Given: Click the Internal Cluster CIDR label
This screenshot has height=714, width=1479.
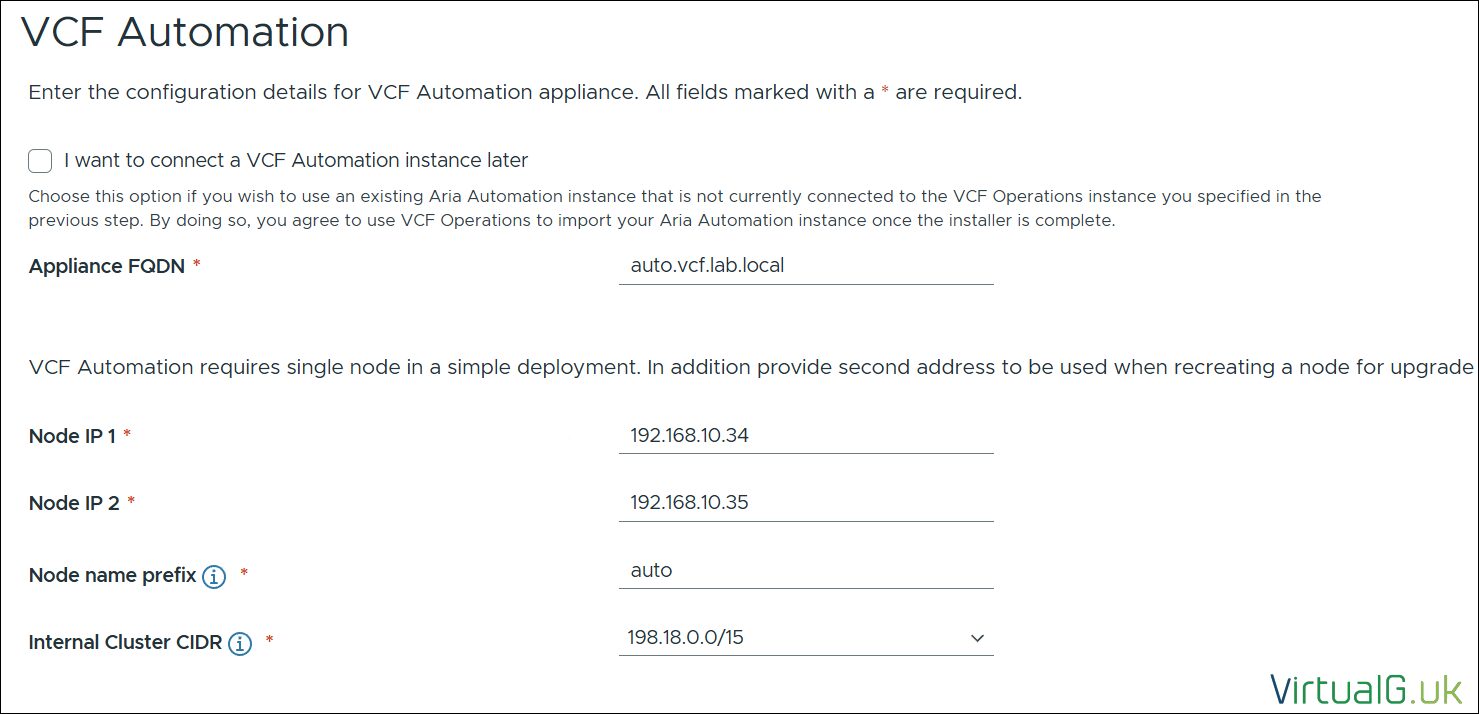Looking at the screenshot, I should [x=125, y=642].
